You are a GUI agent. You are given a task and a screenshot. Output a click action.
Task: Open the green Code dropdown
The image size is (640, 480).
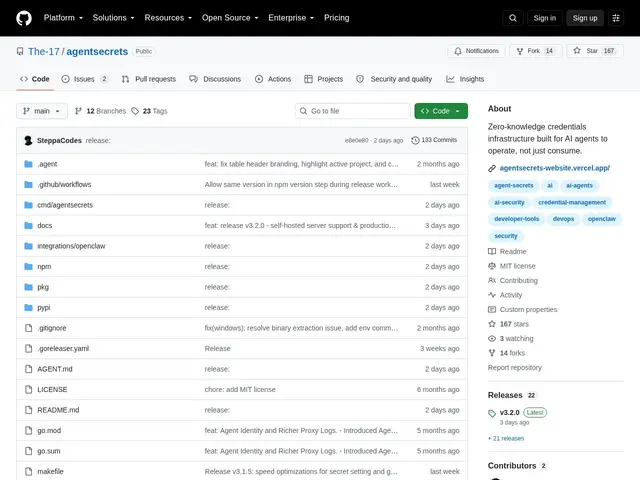pyautogui.click(x=441, y=111)
